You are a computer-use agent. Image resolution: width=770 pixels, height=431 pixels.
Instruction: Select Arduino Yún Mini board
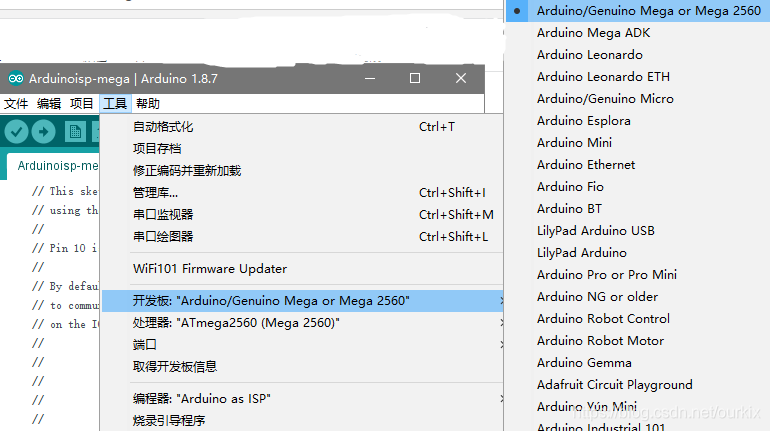638,407
